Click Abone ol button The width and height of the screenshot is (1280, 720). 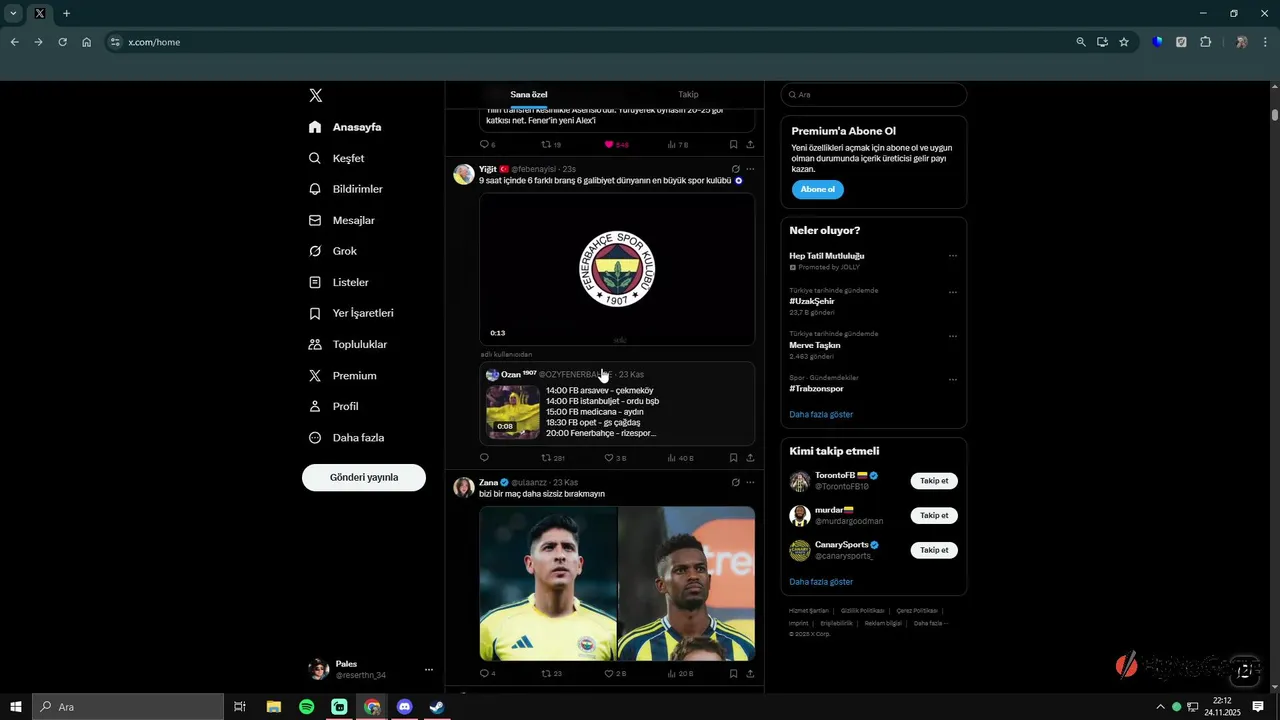(x=818, y=189)
